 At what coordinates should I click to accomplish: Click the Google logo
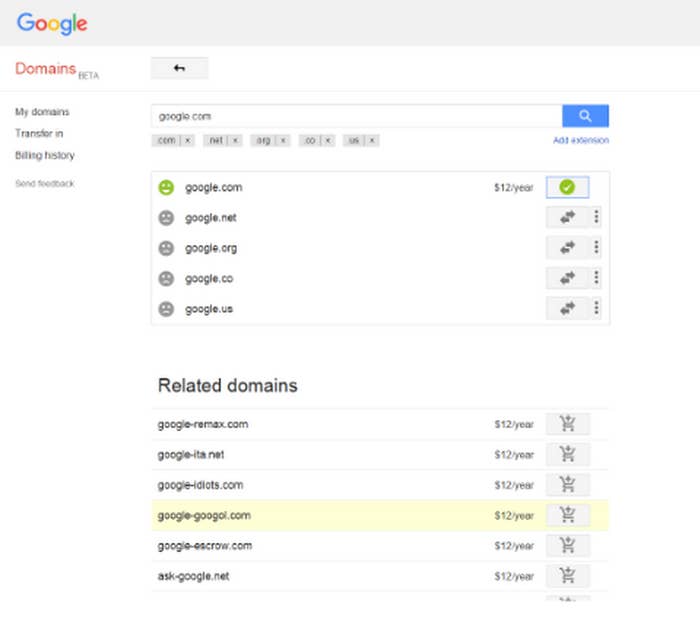click(x=52, y=23)
